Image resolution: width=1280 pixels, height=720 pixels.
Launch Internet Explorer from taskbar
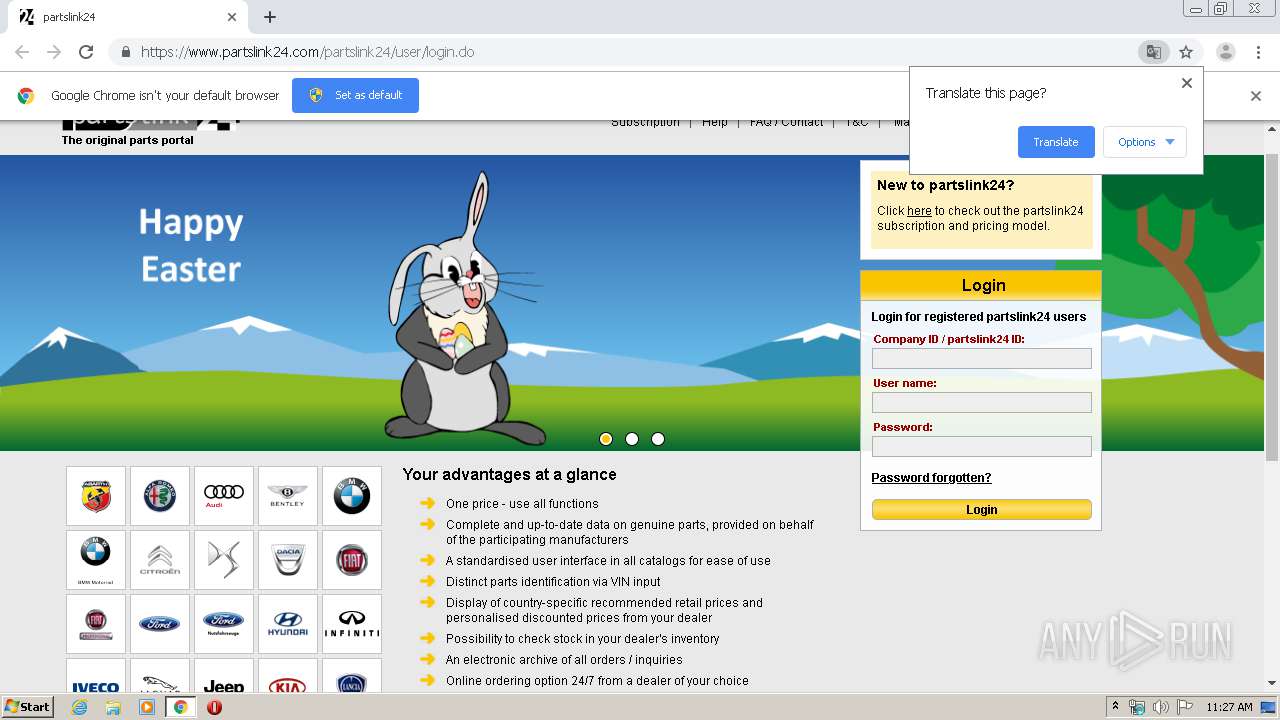79,707
